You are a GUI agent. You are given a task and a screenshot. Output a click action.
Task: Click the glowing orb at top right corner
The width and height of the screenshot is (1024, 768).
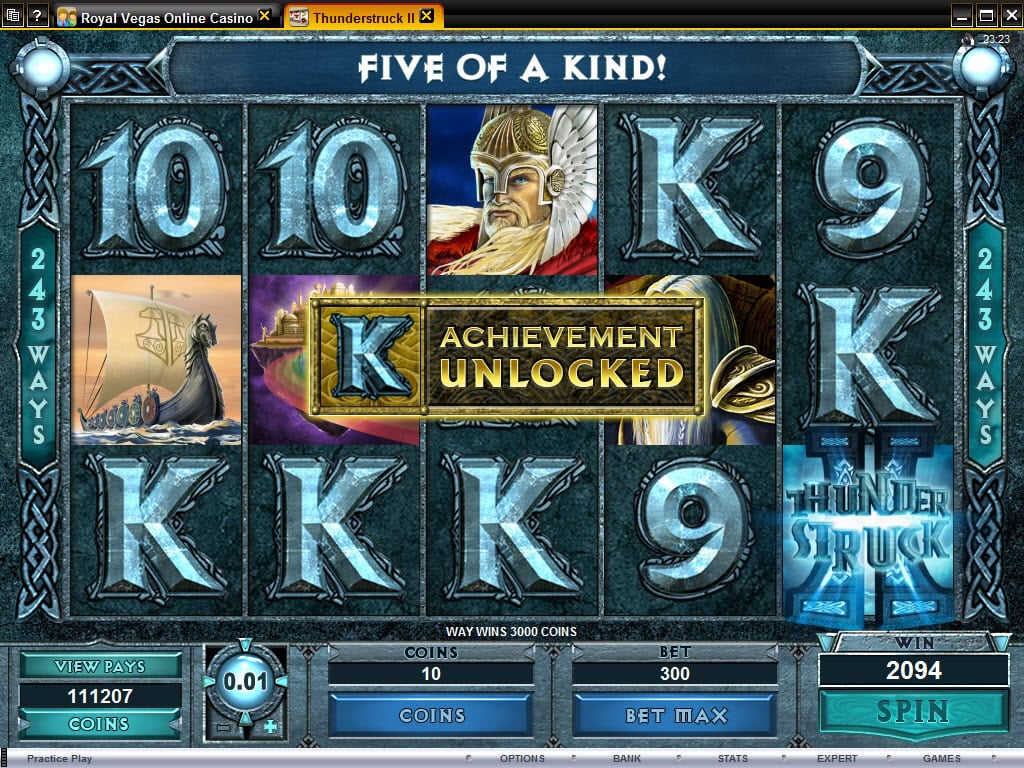(982, 67)
